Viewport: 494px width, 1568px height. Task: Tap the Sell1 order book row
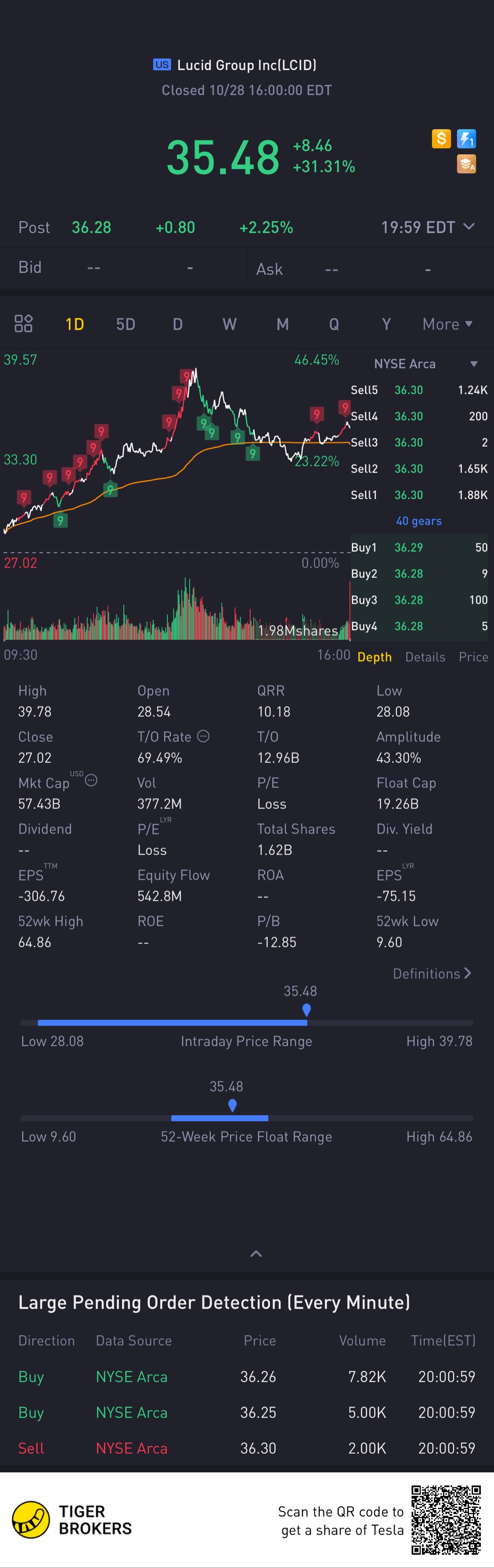coord(419,495)
